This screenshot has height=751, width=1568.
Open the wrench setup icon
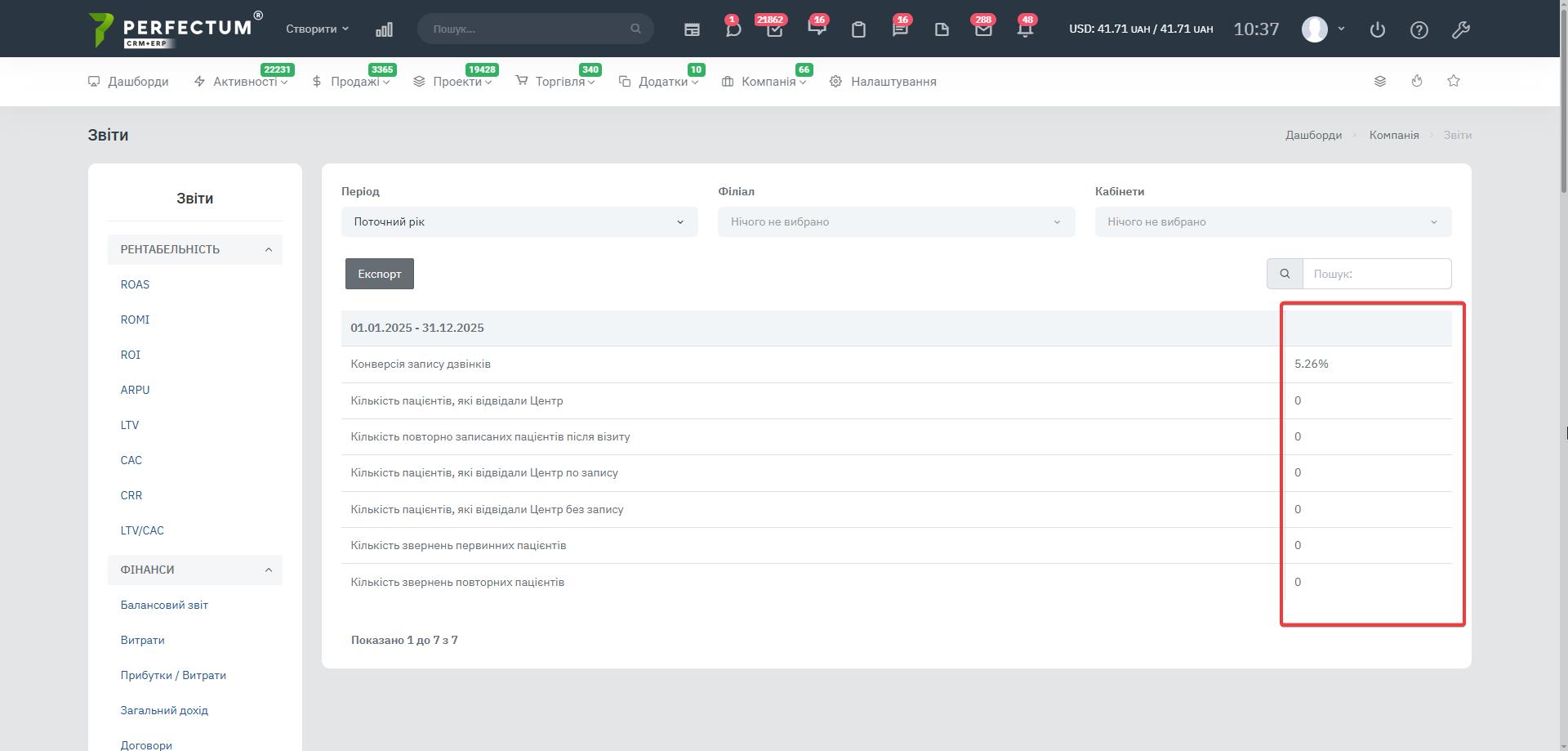[x=1461, y=29]
